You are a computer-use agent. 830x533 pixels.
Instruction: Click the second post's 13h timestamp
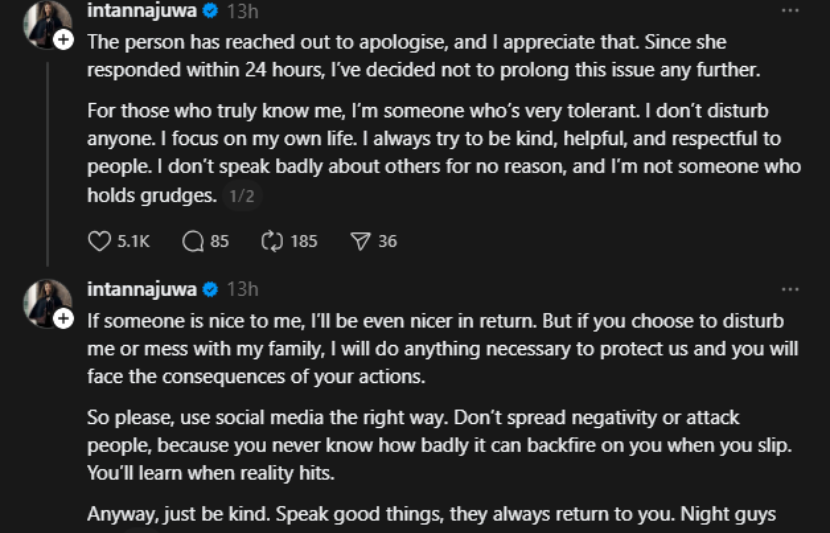coord(242,290)
